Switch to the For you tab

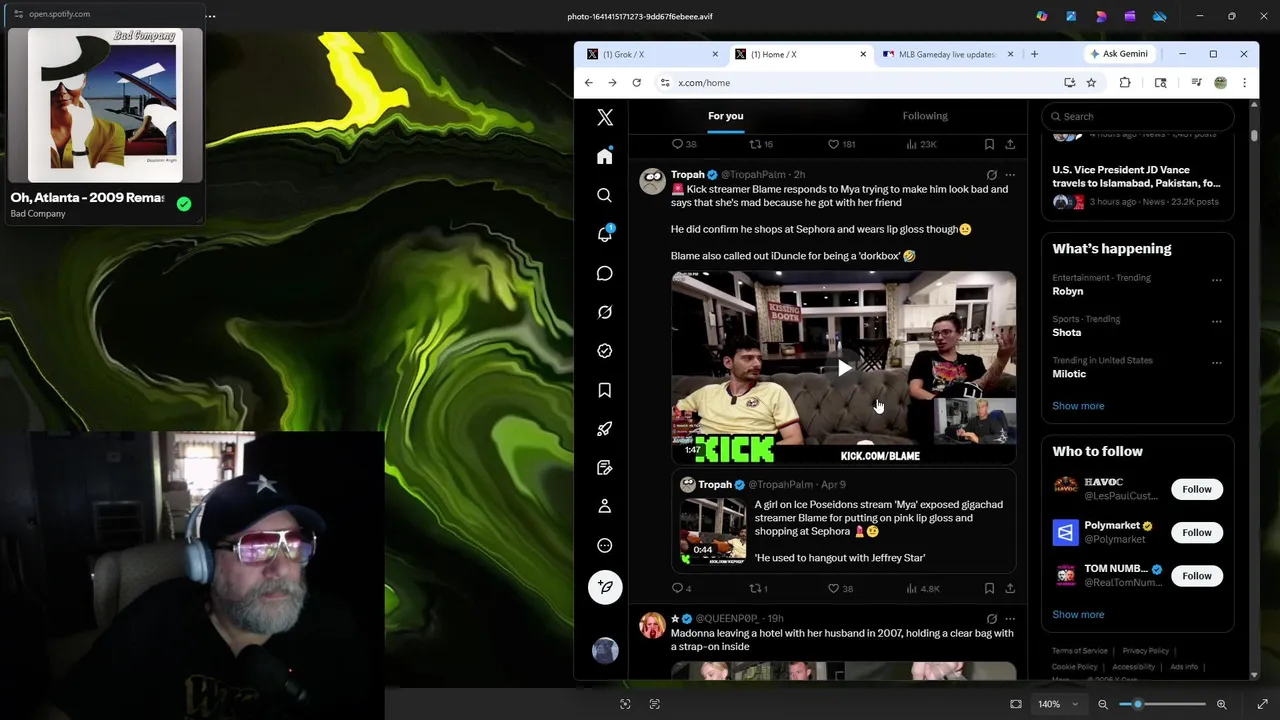click(726, 116)
